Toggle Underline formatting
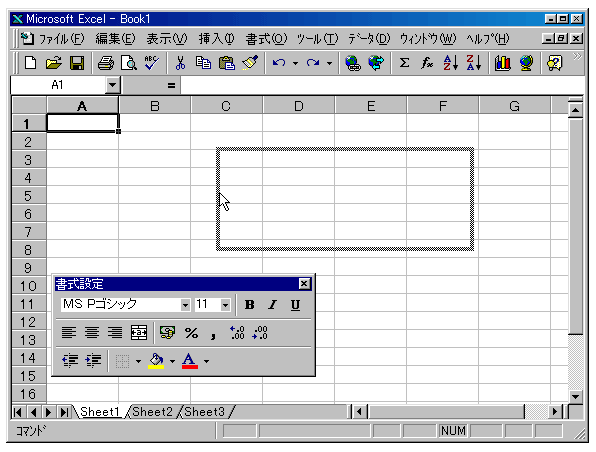Image resolution: width=596 pixels, height=452 pixels. [295, 305]
